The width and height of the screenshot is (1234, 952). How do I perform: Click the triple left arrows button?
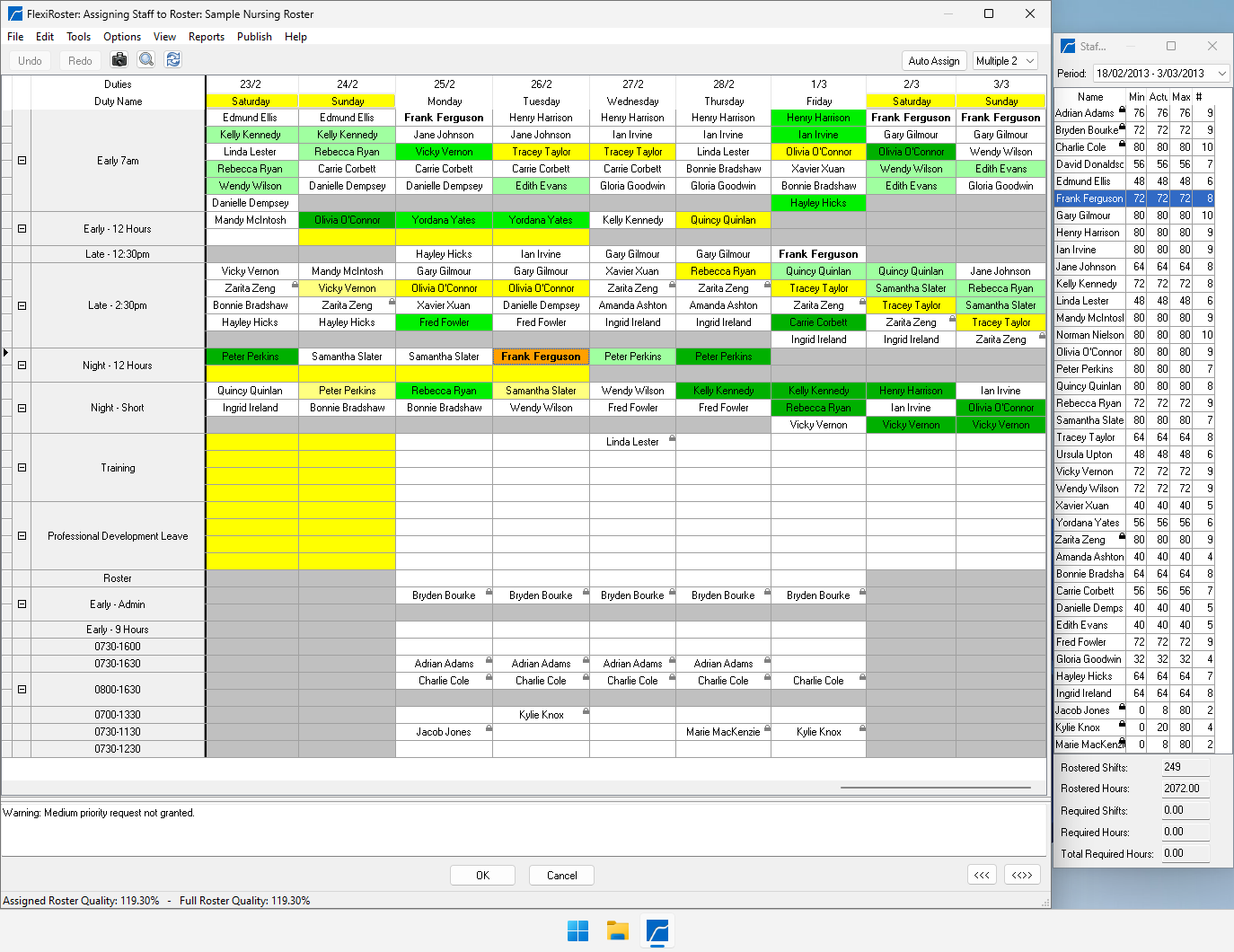[982, 875]
